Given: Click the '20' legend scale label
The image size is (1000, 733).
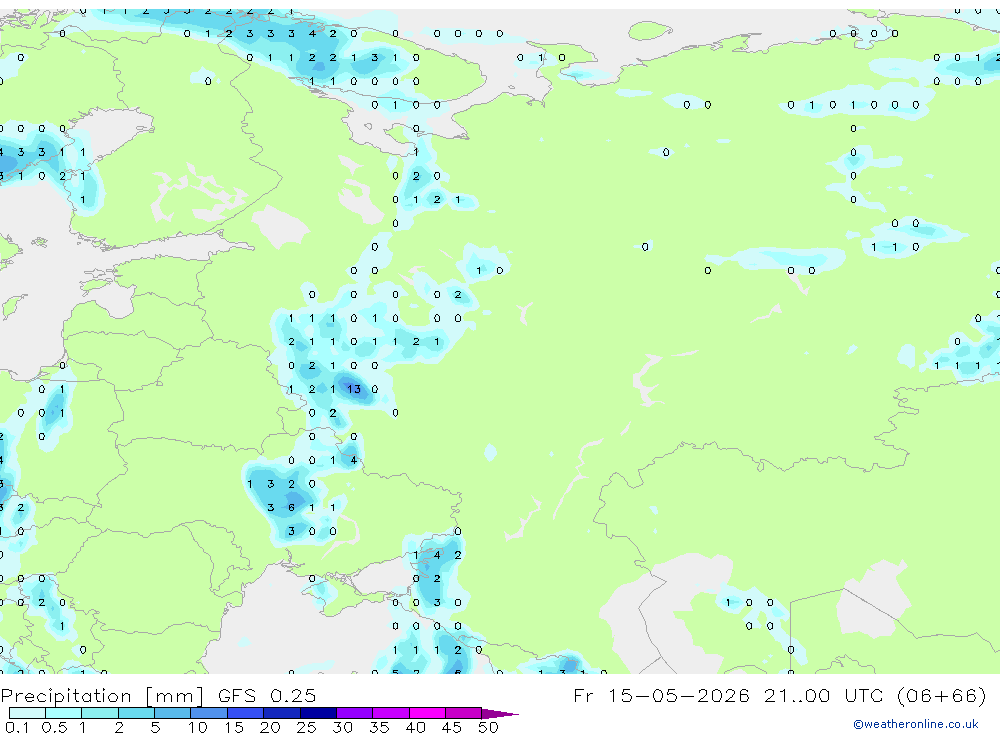Looking at the screenshot, I should tap(270, 727).
